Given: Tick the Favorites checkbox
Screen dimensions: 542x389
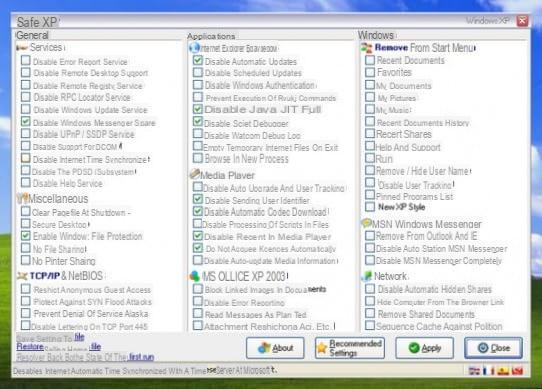Looking at the screenshot, I should click(370, 72).
